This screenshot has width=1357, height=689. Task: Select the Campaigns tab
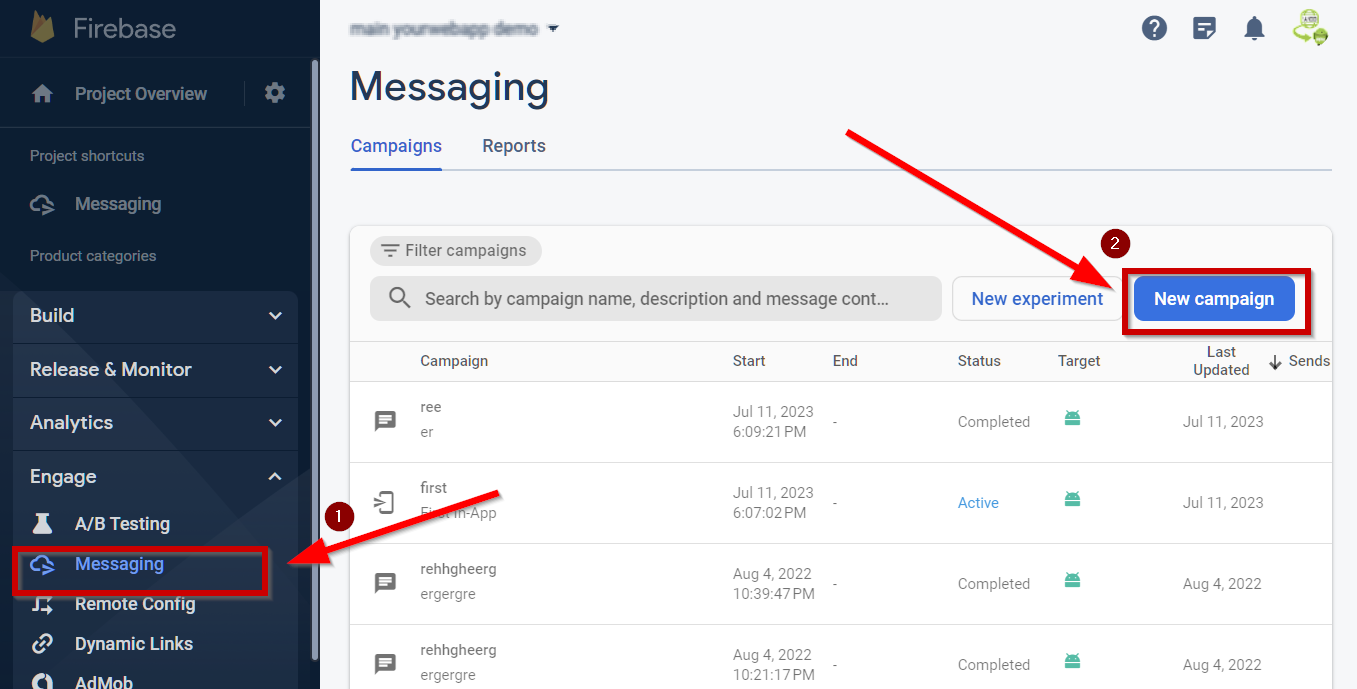(396, 146)
